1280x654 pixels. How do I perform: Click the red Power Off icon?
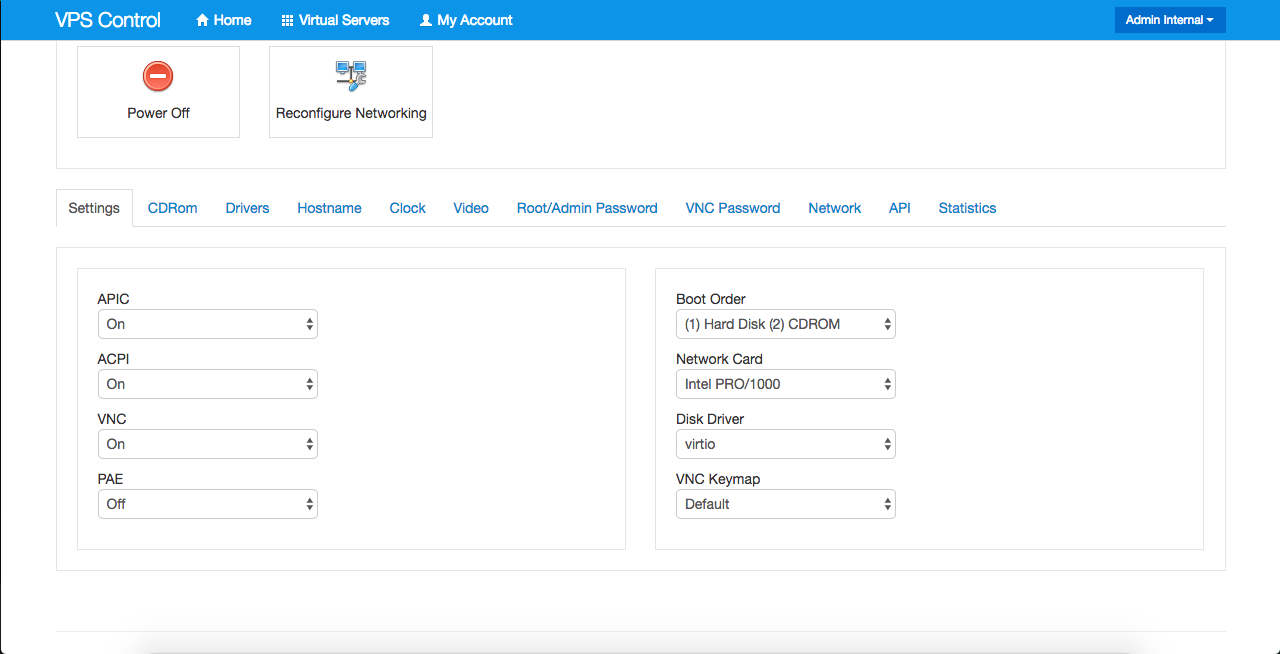tap(158, 76)
